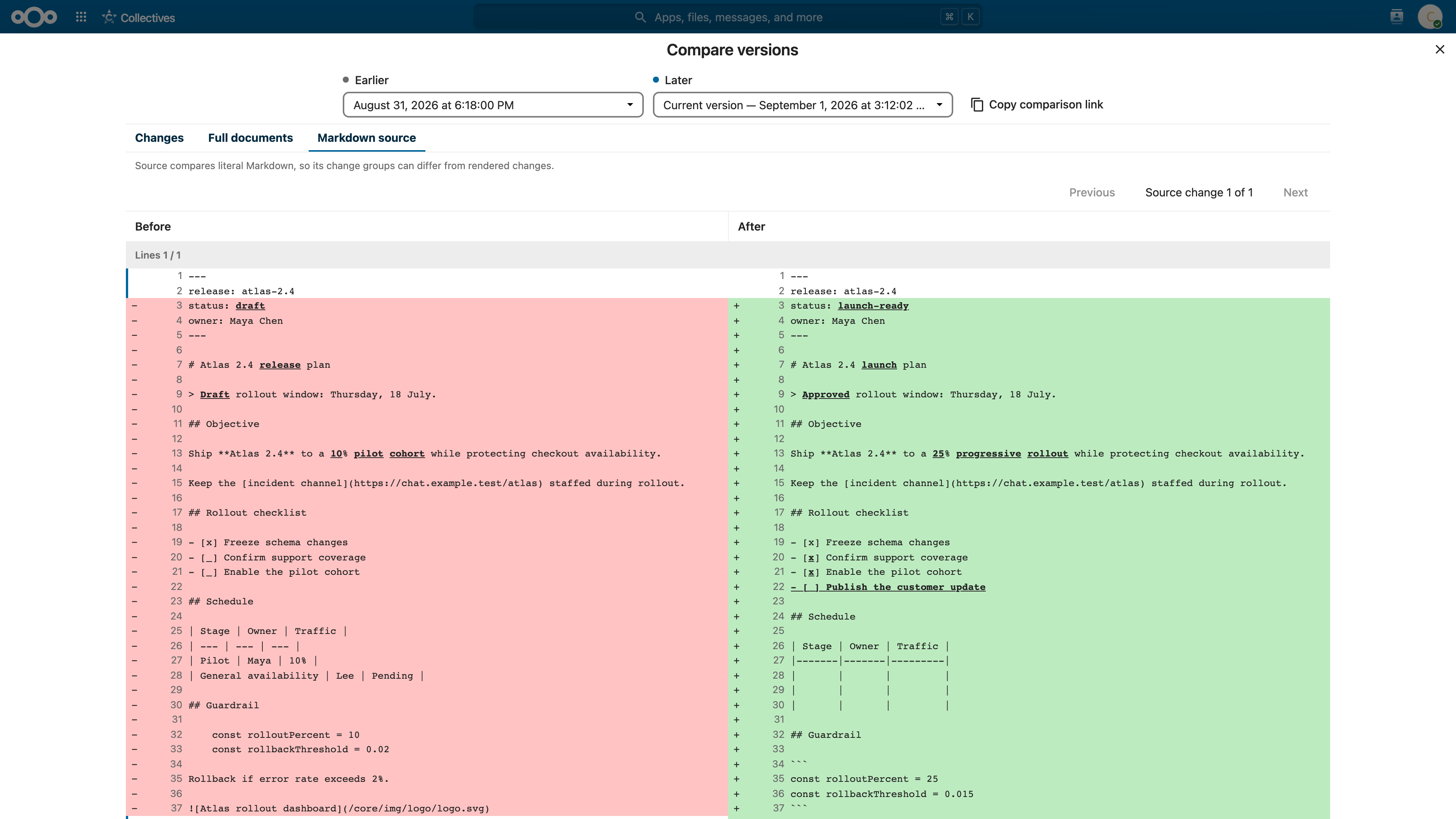1456x819 pixels.
Task: Click the '25% progressive rollout' objective line
Action: click(x=1047, y=454)
